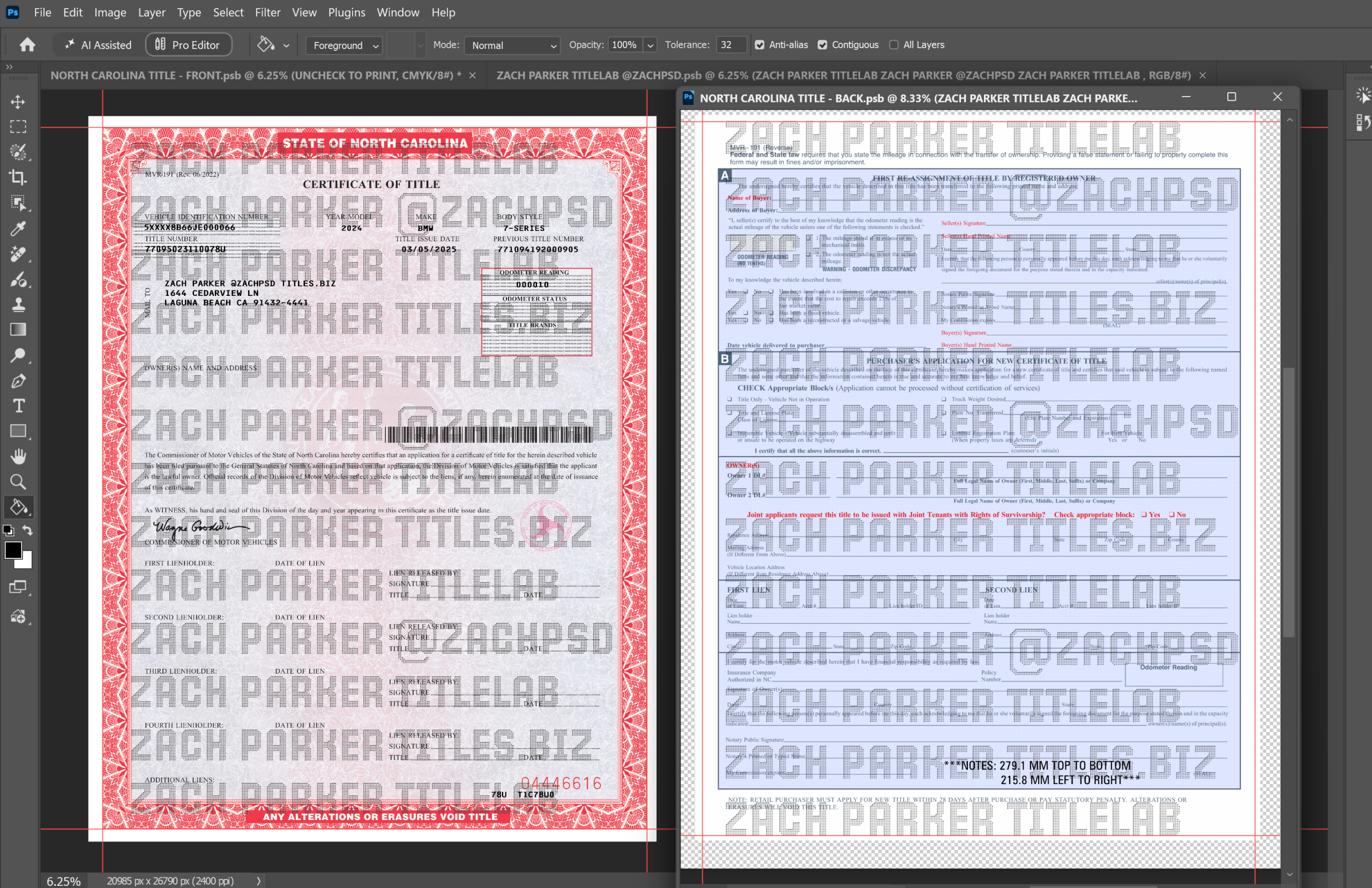Select the Move tool
Screen dimensions: 1372x888
tap(18, 101)
